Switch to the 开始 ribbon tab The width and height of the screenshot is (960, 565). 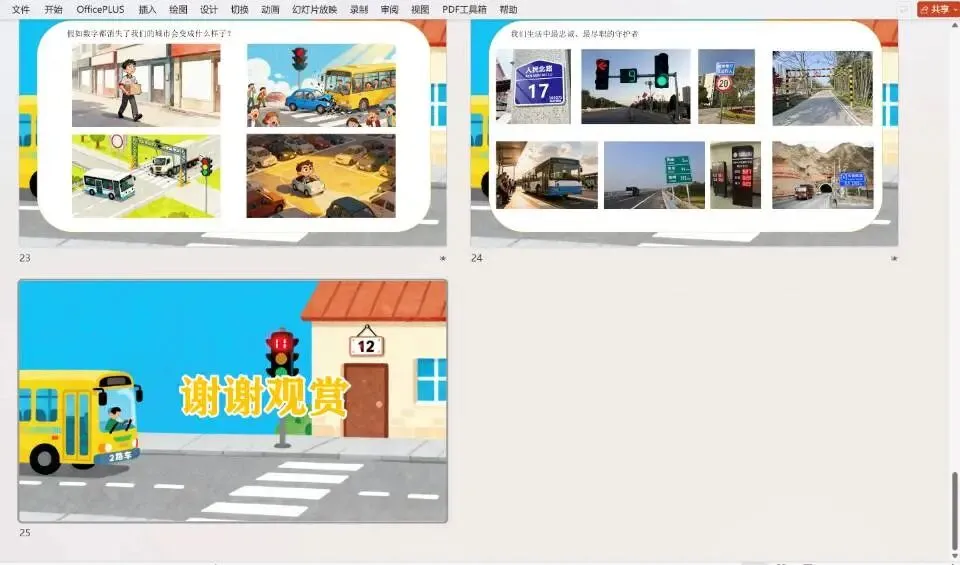pyautogui.click(x=53, y=9)
